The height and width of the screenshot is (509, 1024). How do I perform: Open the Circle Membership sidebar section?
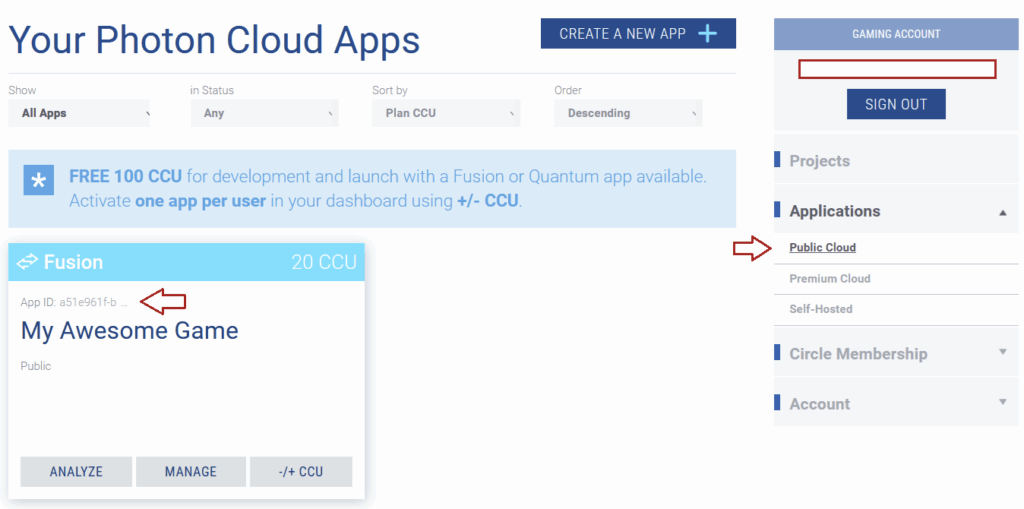pyautogui.click(x=896, y=353)
